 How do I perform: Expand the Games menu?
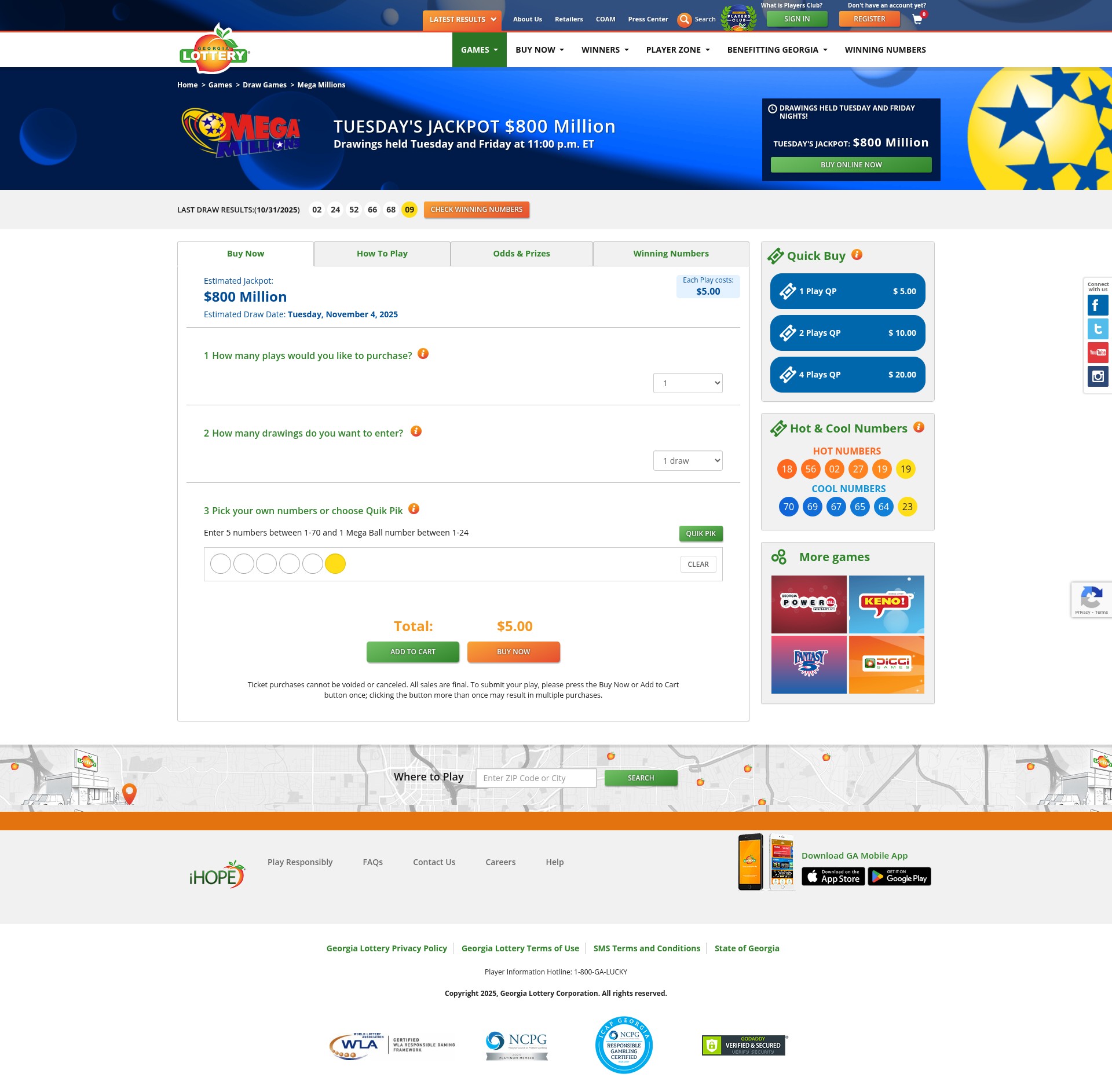[480, 50]
